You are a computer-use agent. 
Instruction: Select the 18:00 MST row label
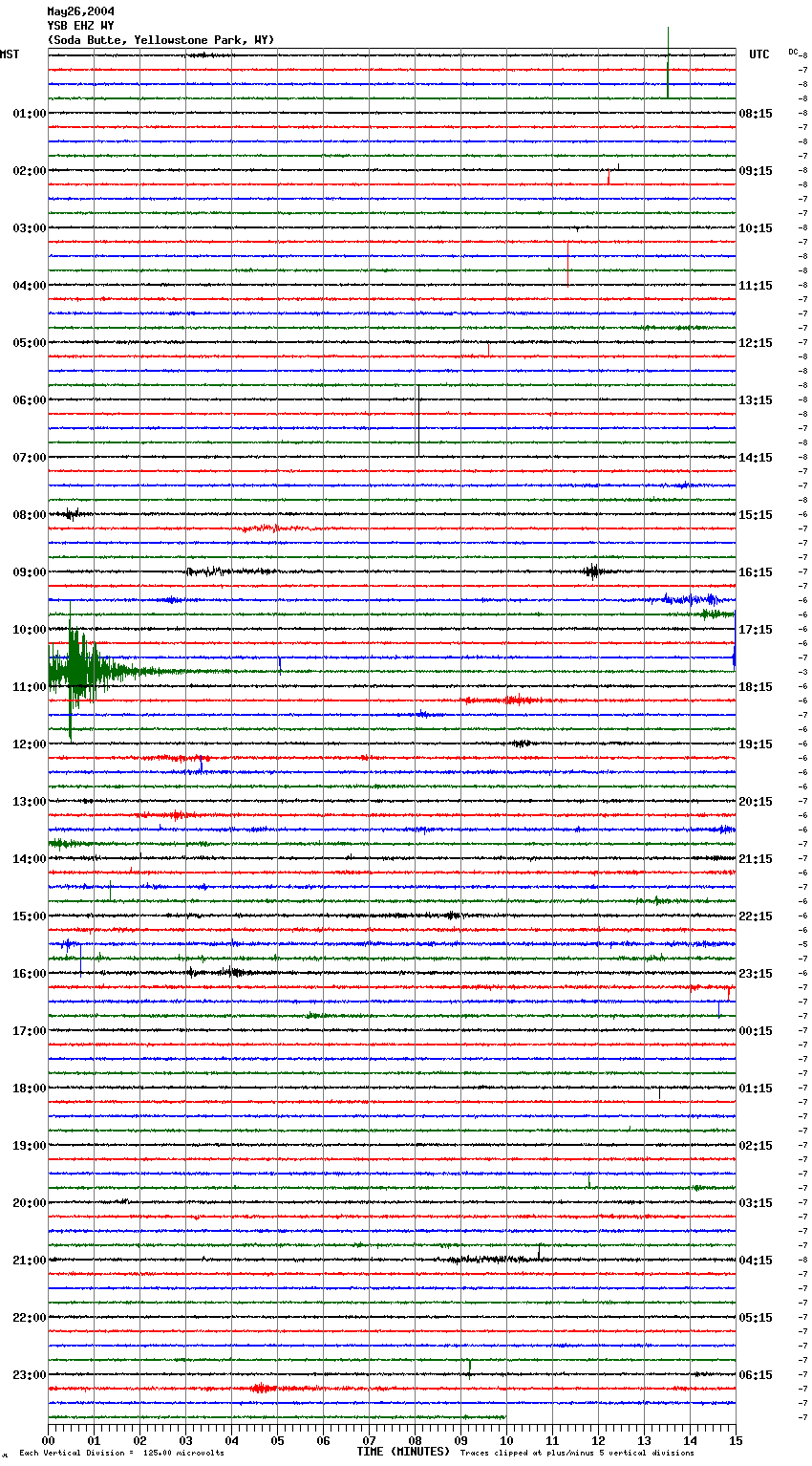point(30,1089)
